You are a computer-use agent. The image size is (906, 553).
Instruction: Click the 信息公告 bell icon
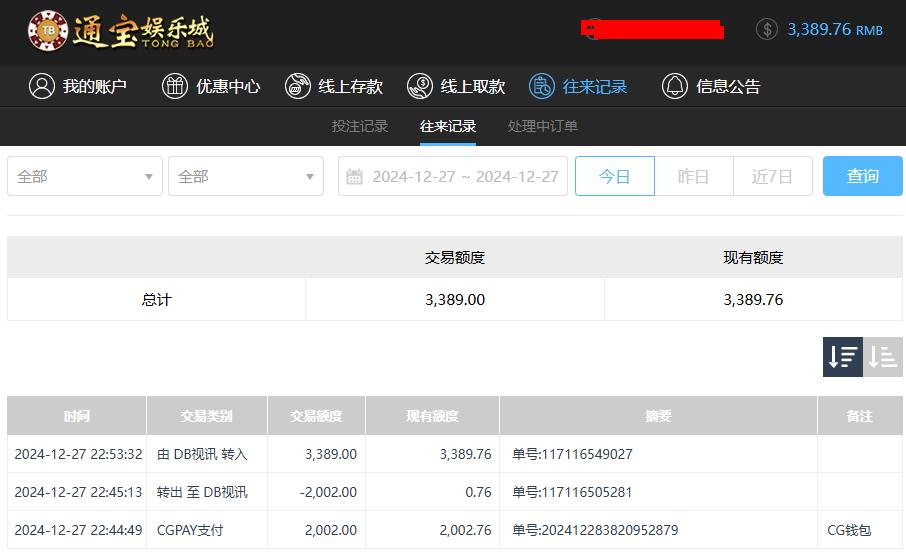674,86
